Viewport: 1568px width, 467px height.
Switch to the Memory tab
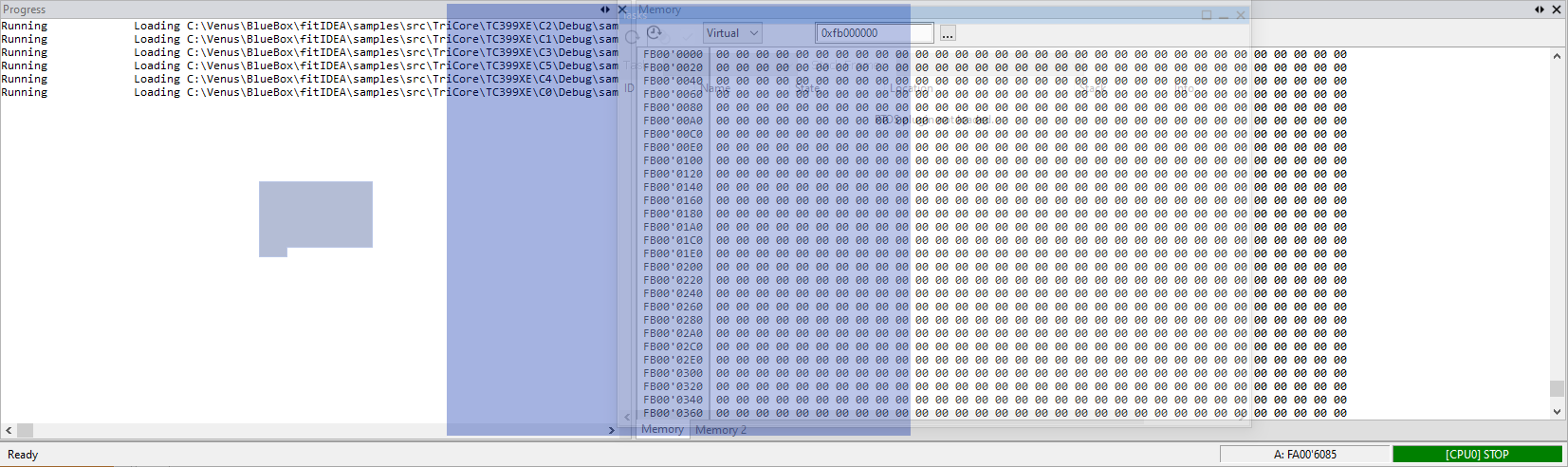tap(662, 429)
